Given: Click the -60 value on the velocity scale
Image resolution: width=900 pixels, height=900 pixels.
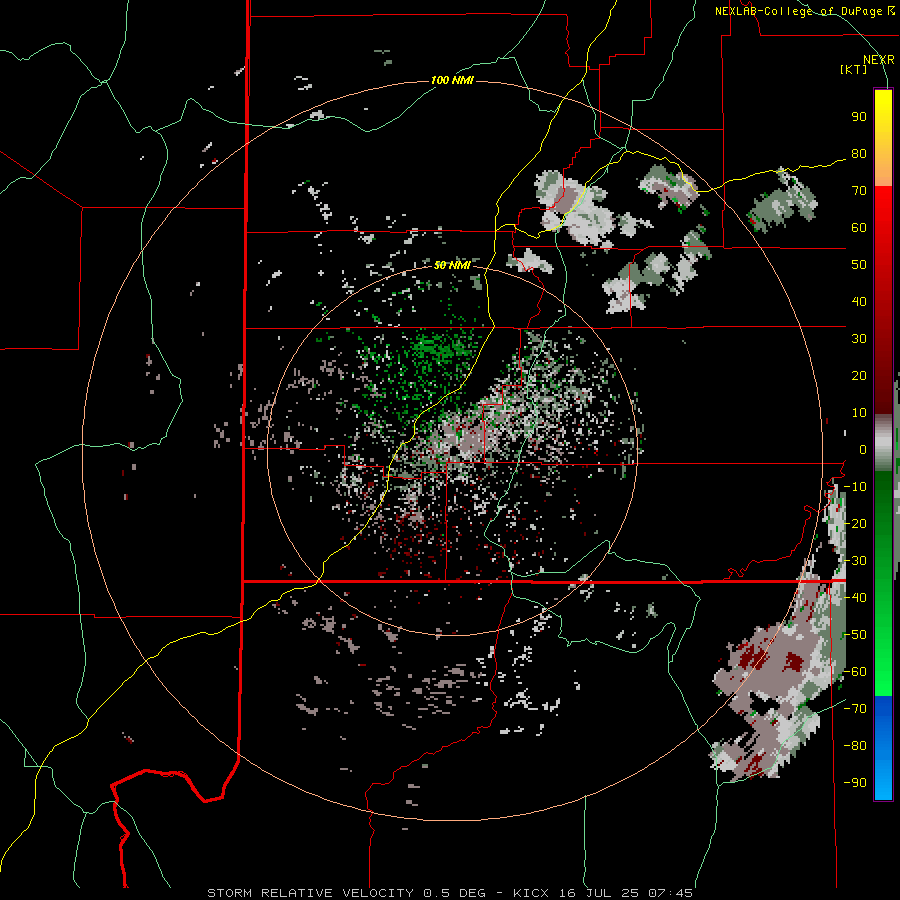Looking at the screenshot, I should (x=855, y=672).
